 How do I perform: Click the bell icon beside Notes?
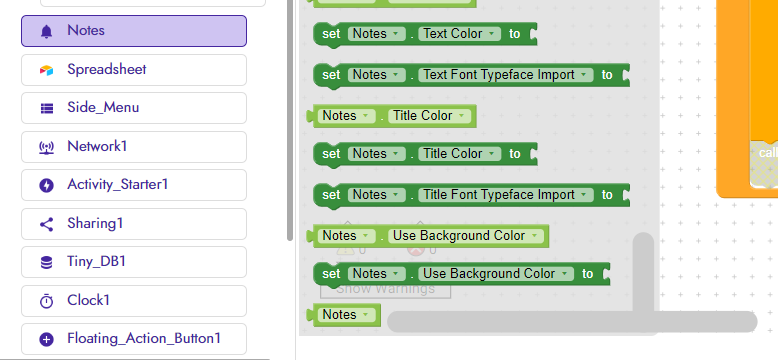[46, 31]
